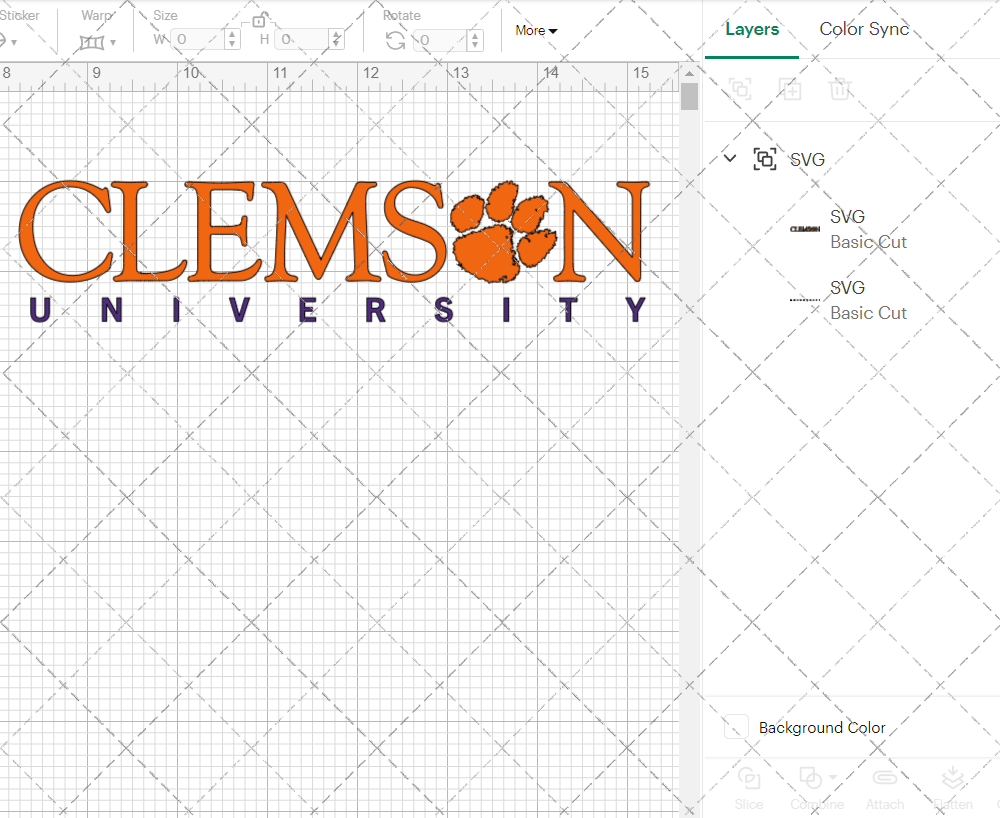Viewport: 1000px width, 818px height.
Task: Collapse the SVG group in the Layers panel
Action: pos(729,159)
